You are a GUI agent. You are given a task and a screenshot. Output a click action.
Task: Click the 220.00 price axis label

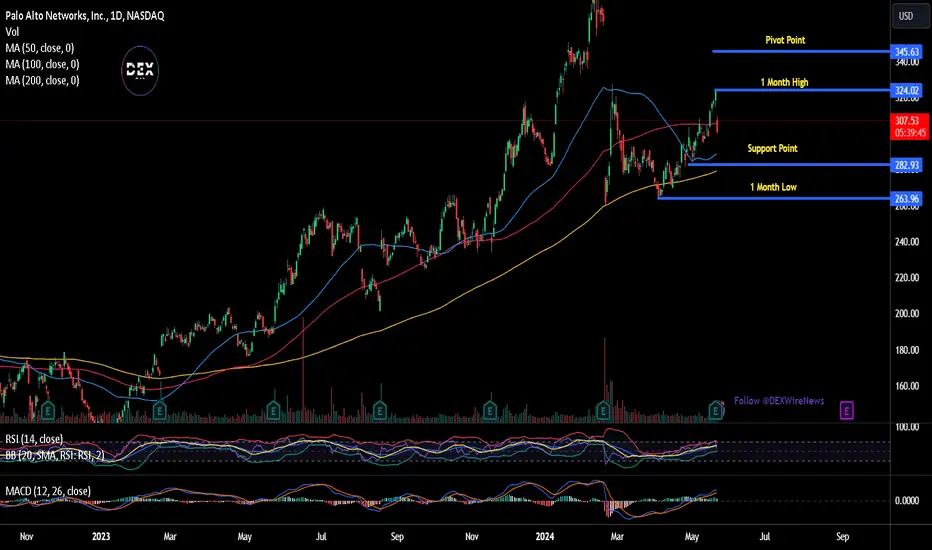[x=906, y=278]
